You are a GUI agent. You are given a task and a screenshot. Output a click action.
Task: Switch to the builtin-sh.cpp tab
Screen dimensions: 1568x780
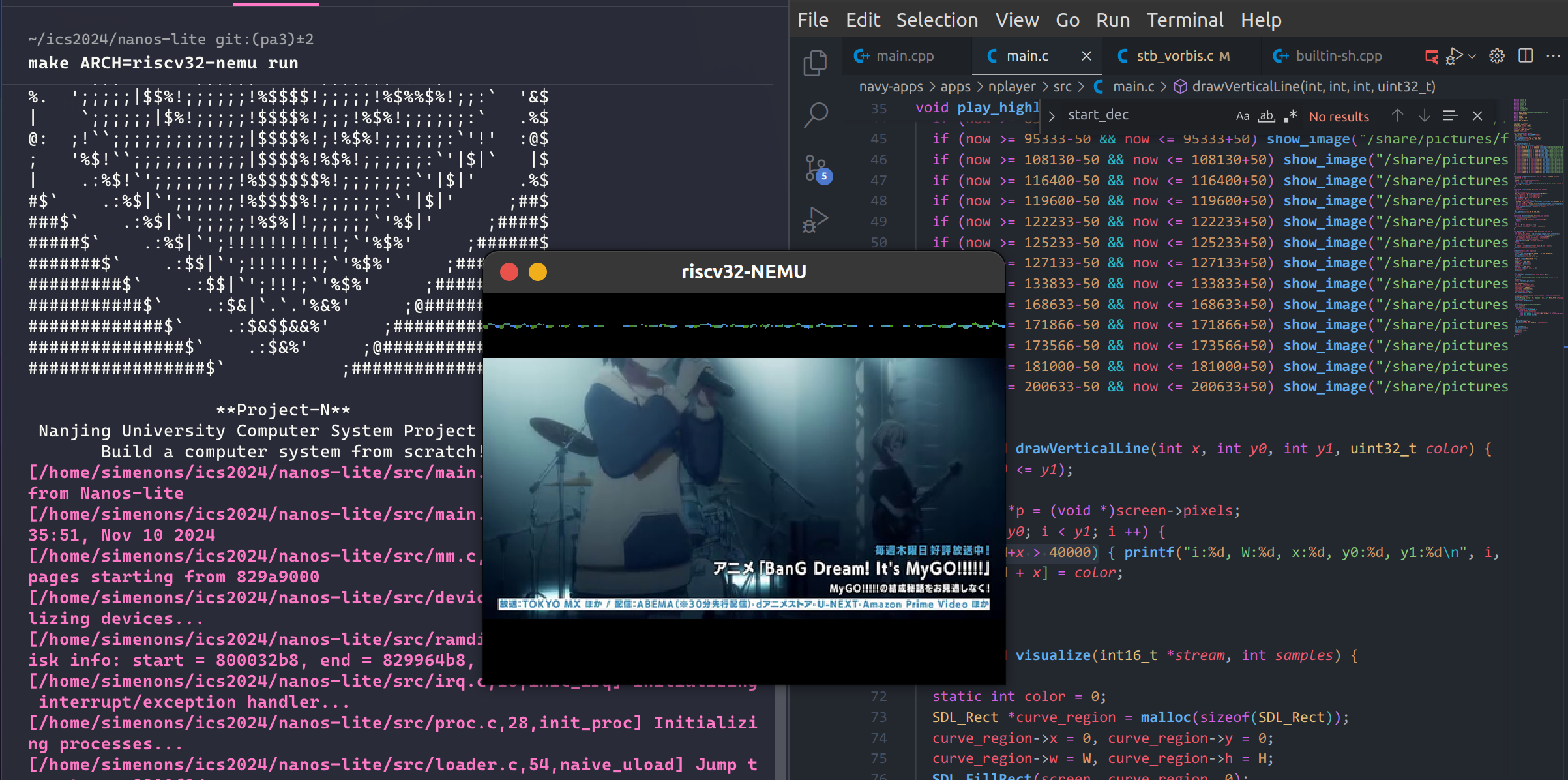[x=1338, y=56]
